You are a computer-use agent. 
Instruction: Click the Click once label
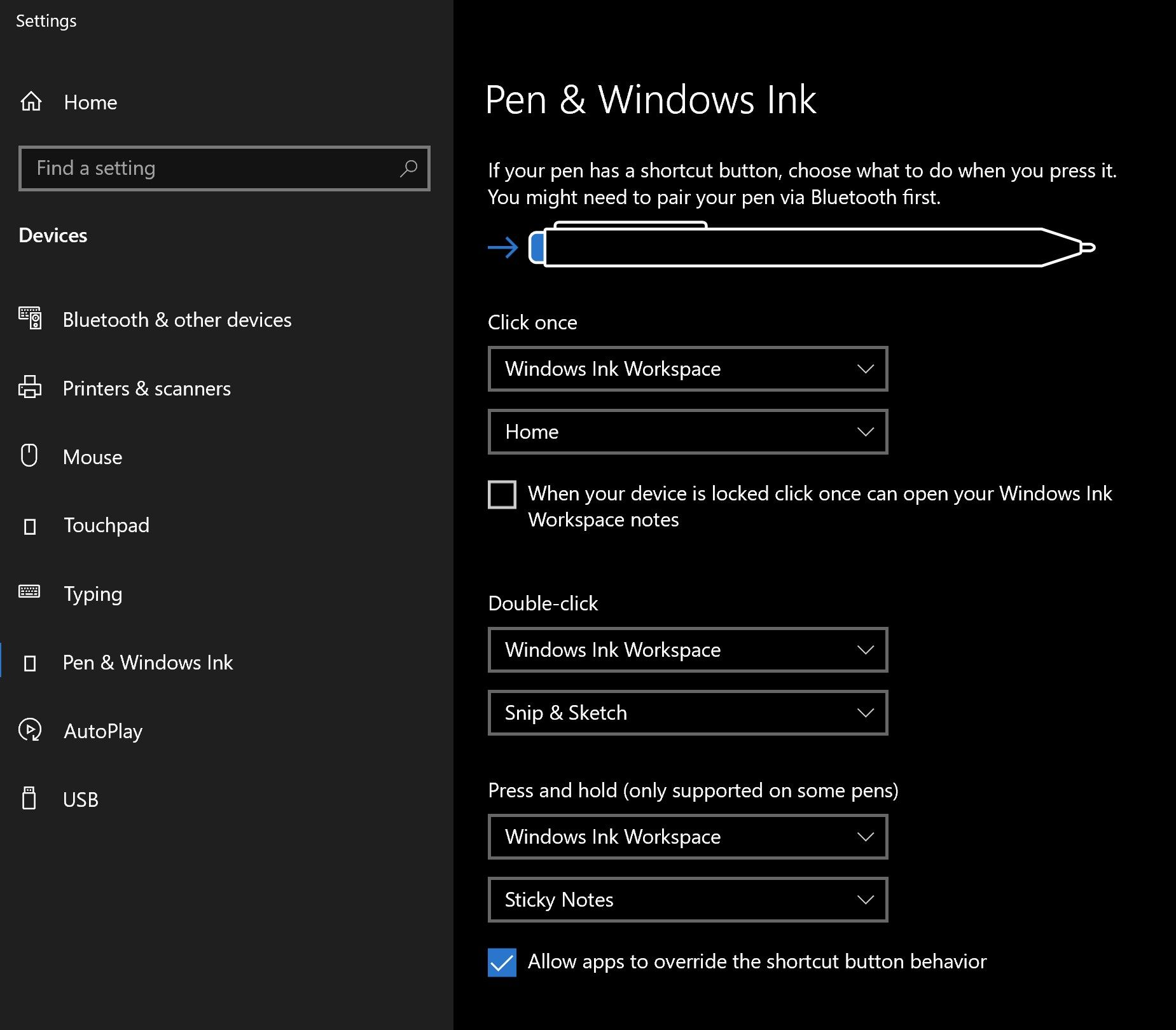coord(532,322)
